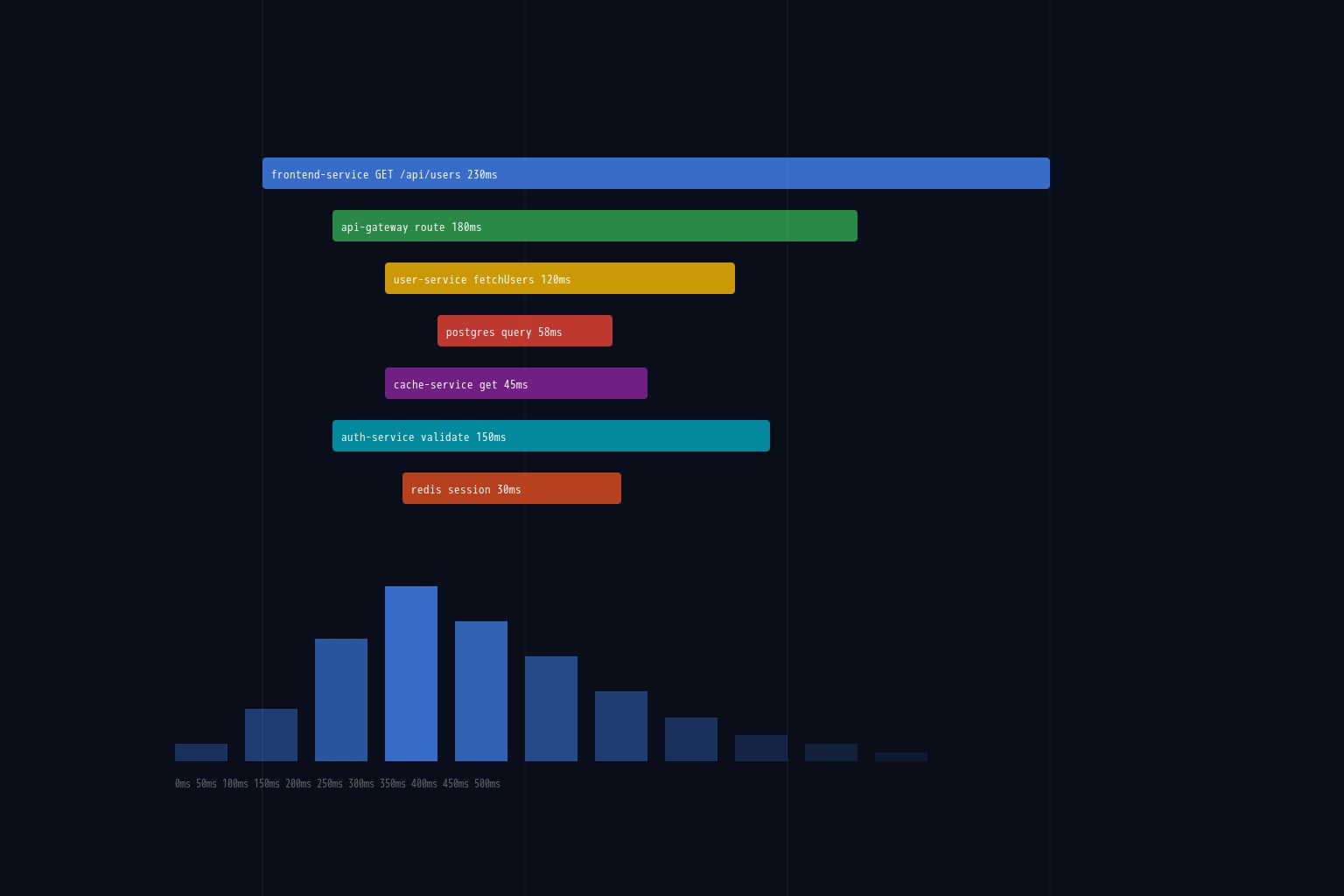Open the user-service fetchUsers span bar
This screenshot has width=1344, height=896.
(560, 278)
